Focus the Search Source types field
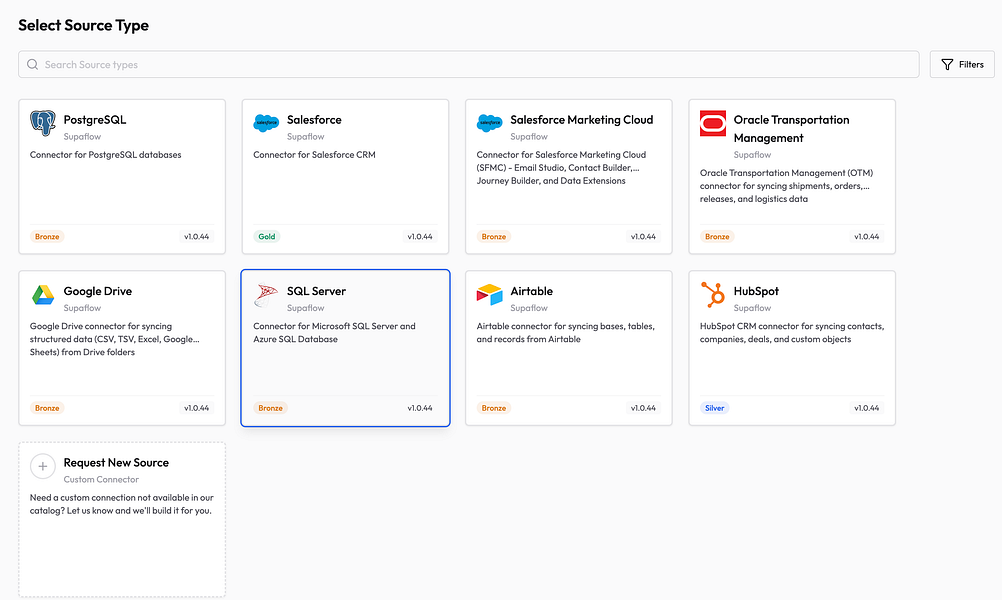This screenshot has width=1002, height=600. (468, 65)
